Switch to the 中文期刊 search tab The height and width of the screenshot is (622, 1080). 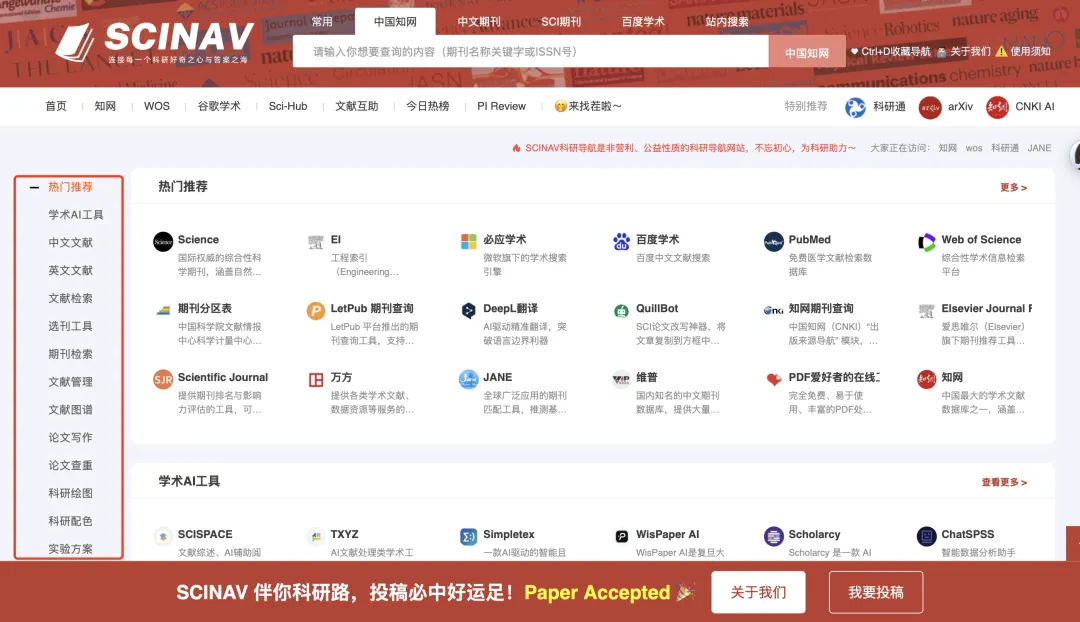point(479,21)
